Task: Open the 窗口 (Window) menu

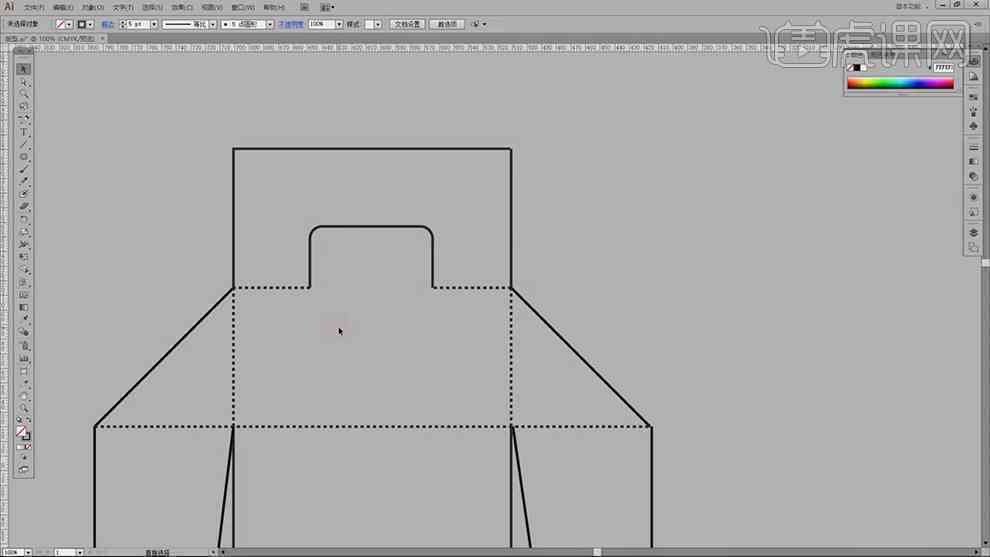Action: [x=242, y=8]
